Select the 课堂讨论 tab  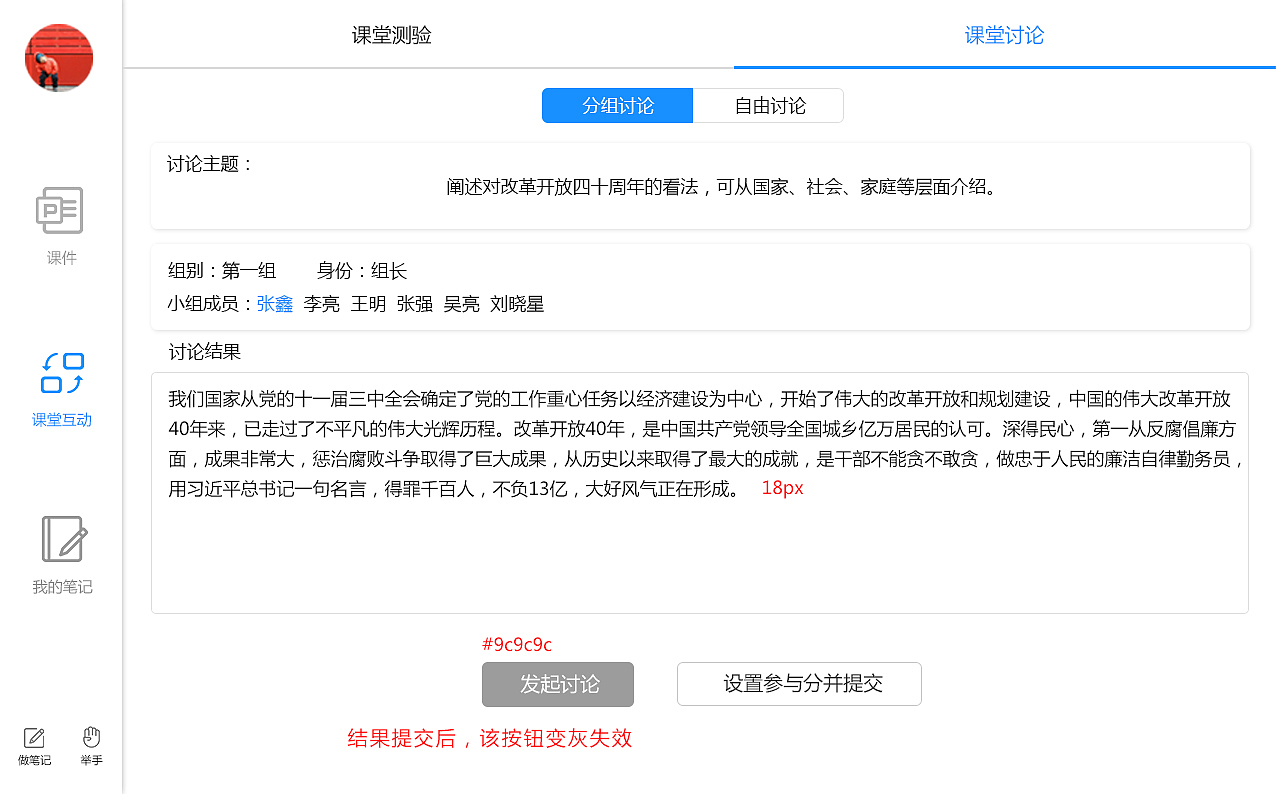click(x=1003, y=34)
